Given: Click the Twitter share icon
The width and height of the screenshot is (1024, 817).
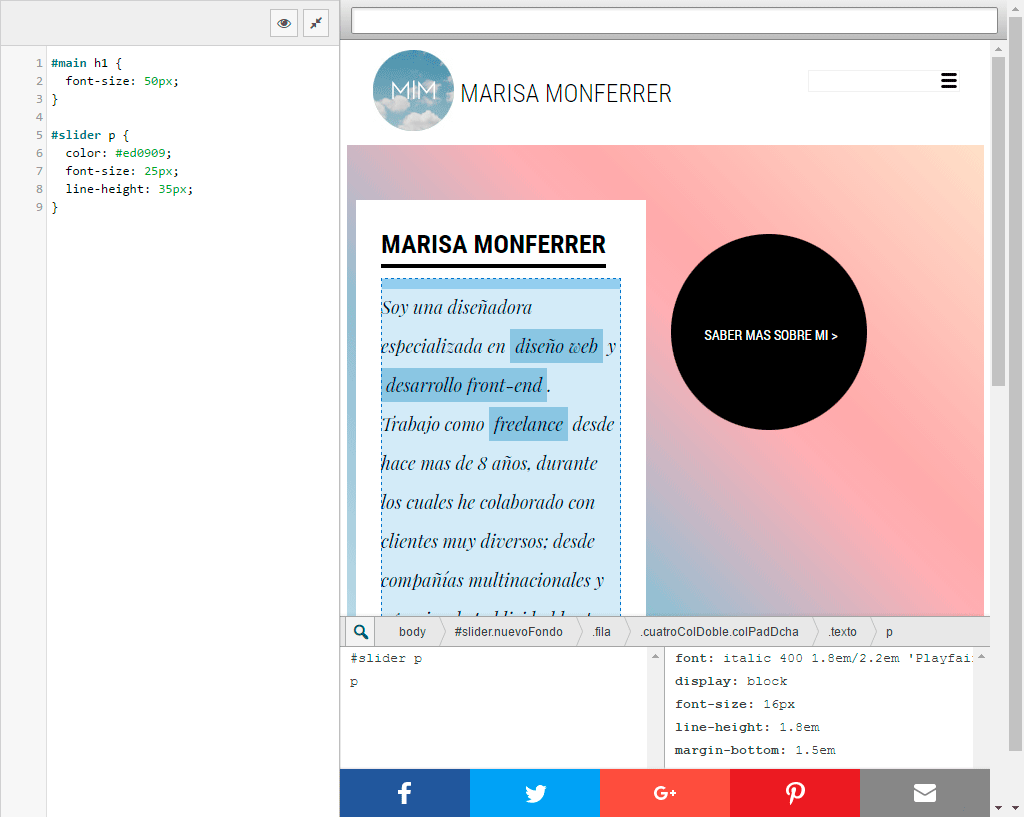Looking at the screenshot, I should (x=535, y=792).
